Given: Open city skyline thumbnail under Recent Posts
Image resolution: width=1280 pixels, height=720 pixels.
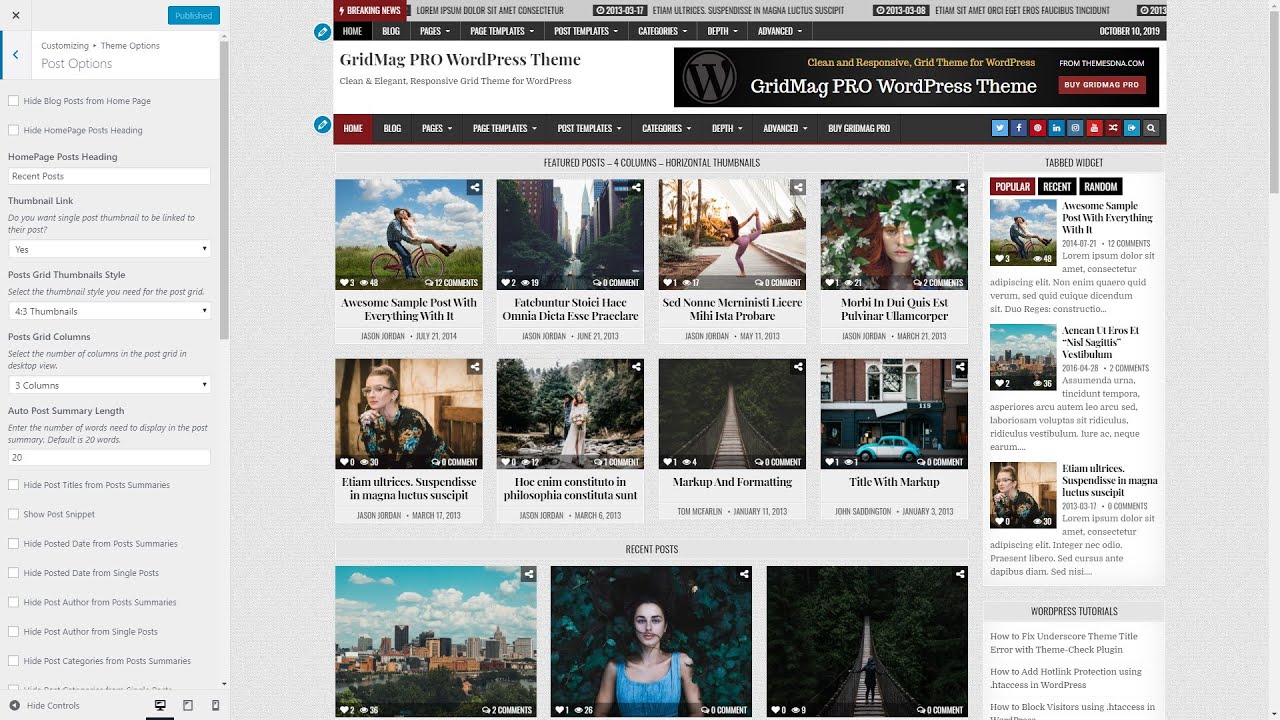Looking at the screenshot, I should point(435,642).
